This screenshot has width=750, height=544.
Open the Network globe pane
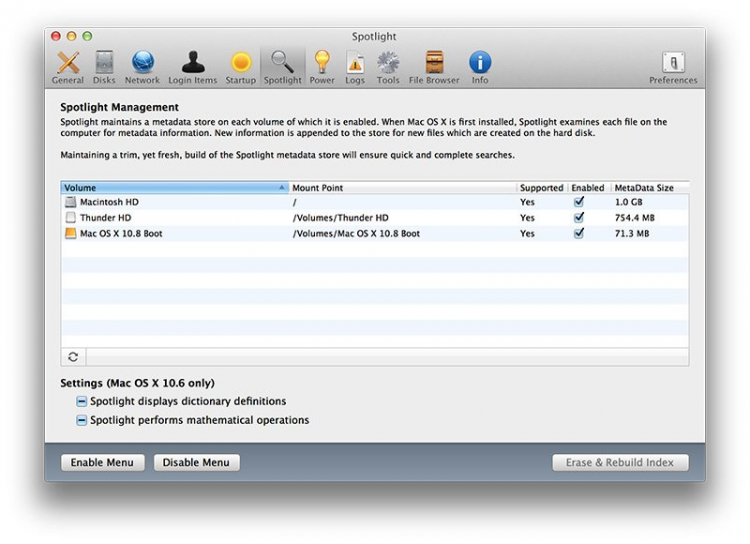143,67
